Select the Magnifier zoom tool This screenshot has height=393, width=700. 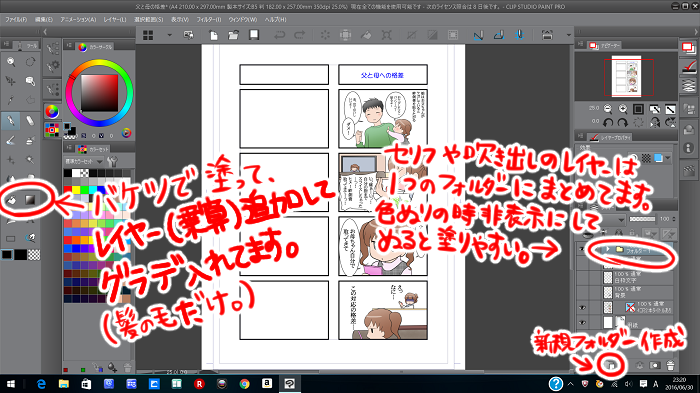(x=11, y=61)
